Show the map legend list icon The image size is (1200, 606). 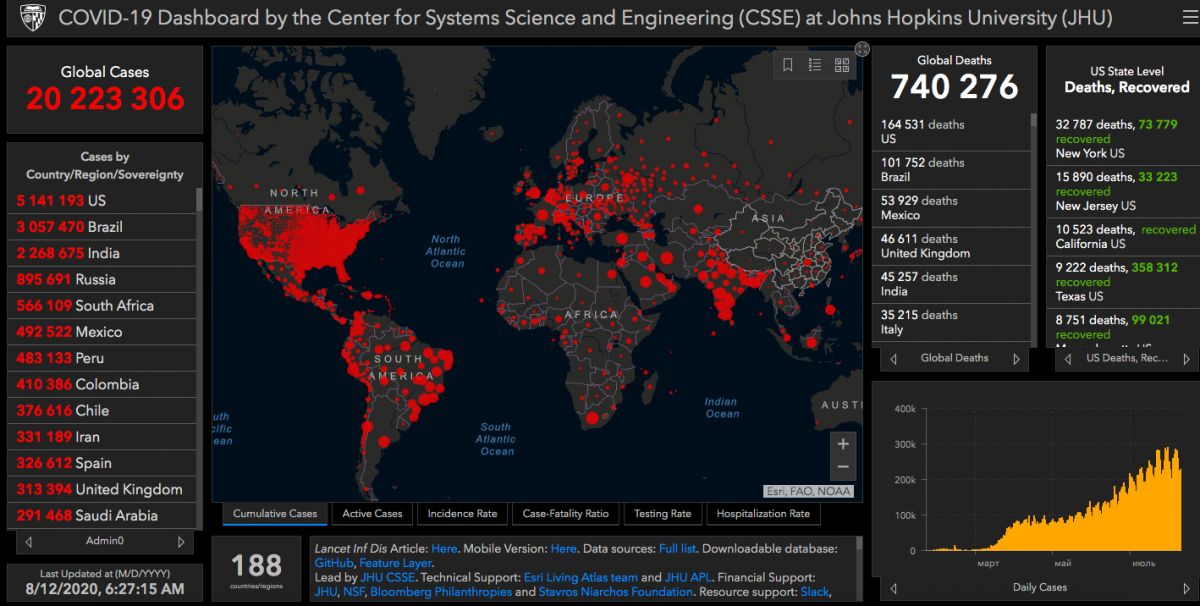[815, 65]
